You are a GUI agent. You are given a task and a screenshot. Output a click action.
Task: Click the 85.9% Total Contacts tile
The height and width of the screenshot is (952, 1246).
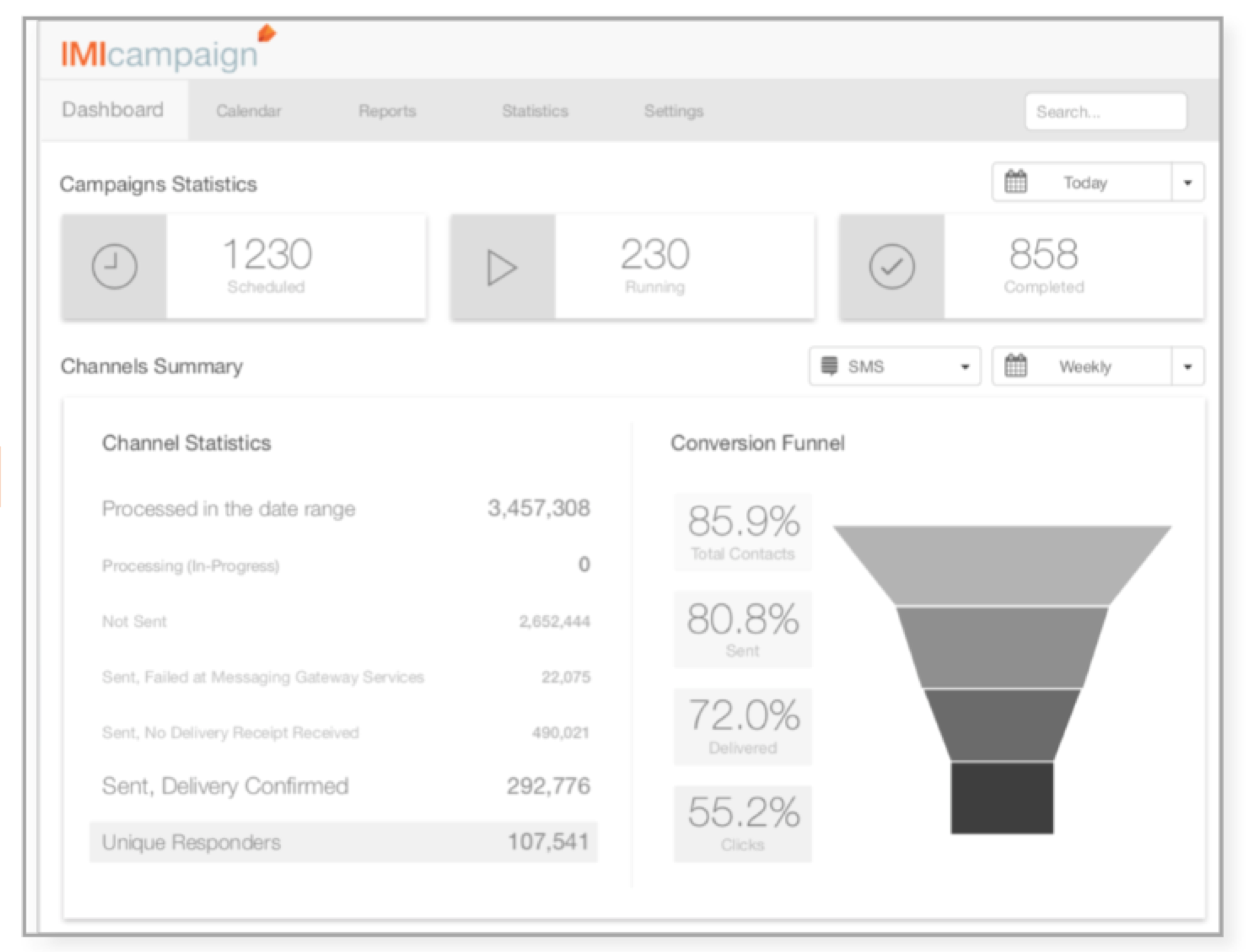tap(743, 532)
